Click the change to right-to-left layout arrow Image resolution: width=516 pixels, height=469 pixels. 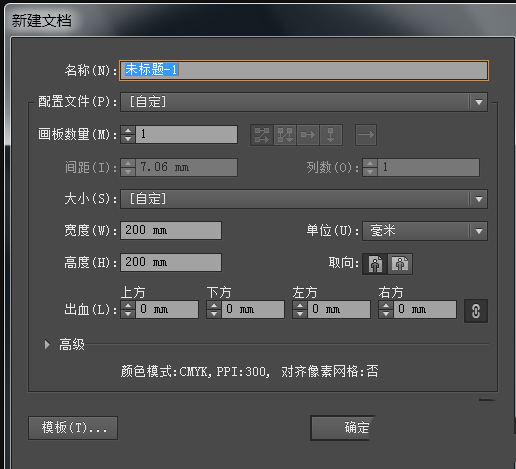(366, 135)
